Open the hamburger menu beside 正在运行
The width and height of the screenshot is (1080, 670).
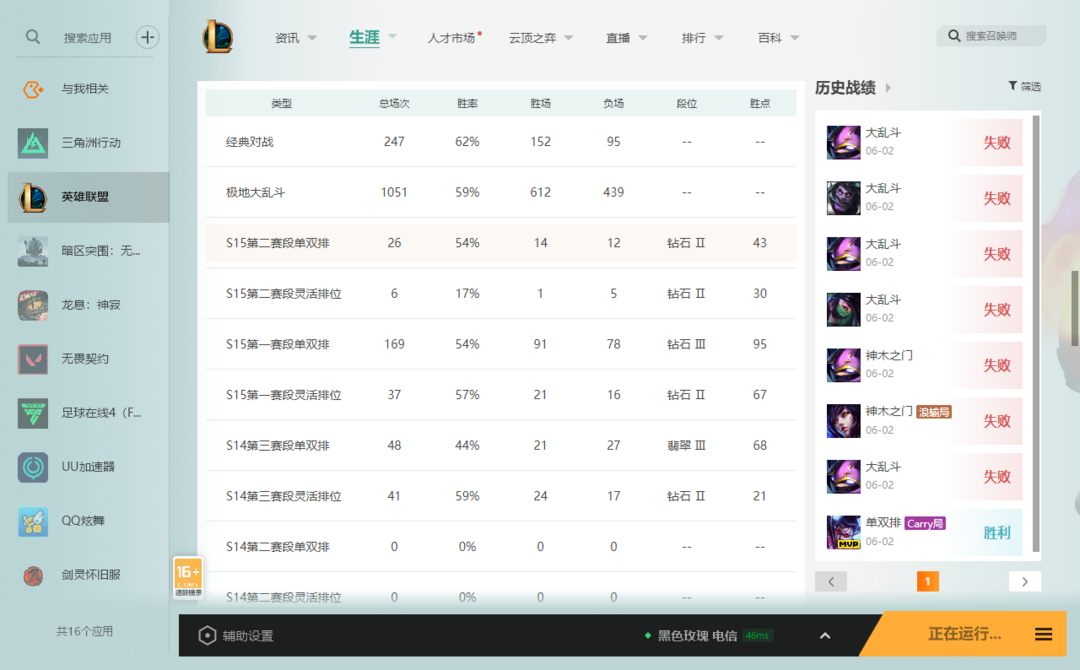1043,634
